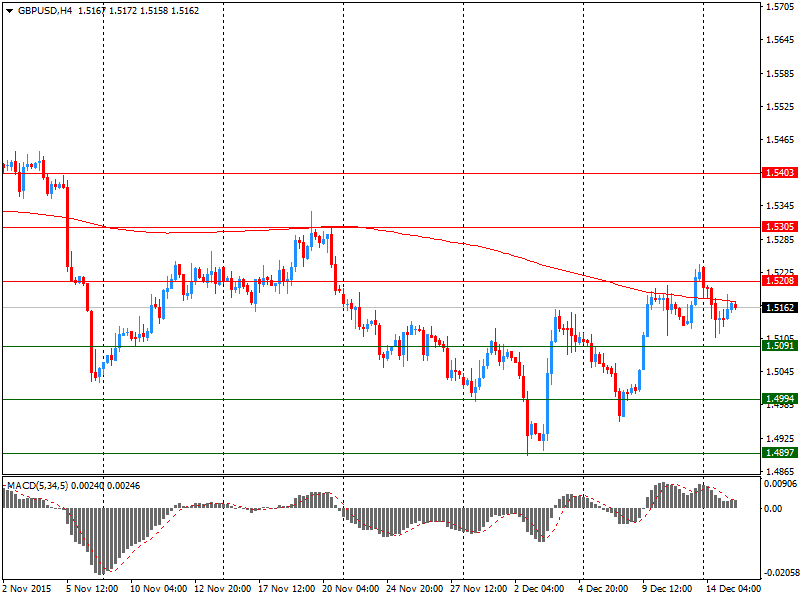Image resolution: width=800 pixels, height=600 pixels.
Task: Click the 10 Nov 04:00 time label
Action: tap(159, 589)
